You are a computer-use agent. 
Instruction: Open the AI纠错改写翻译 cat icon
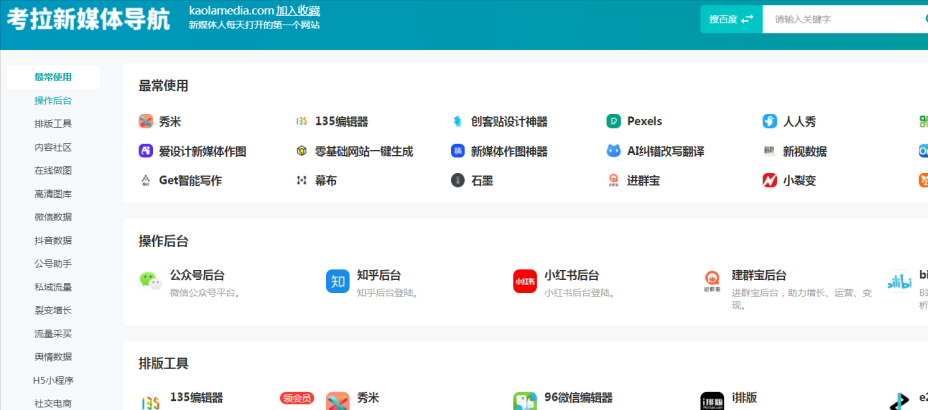pos(614,151)
